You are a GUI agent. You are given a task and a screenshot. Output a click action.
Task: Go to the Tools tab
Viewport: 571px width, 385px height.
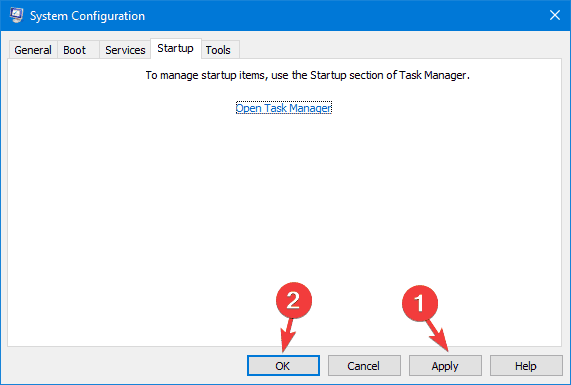[x=220, y=50]
